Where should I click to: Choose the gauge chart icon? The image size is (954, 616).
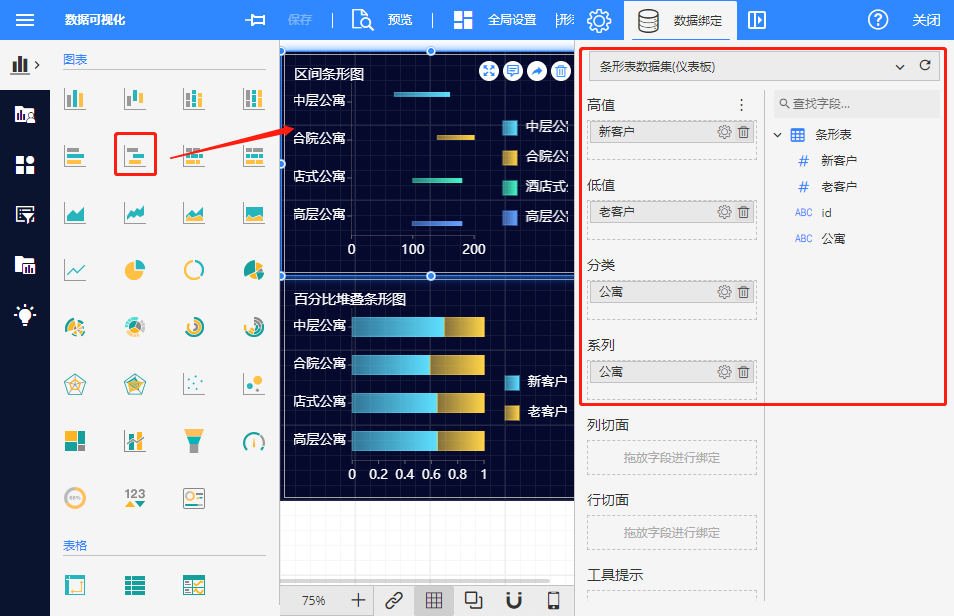pyautogui.click(x=254, y=440)
